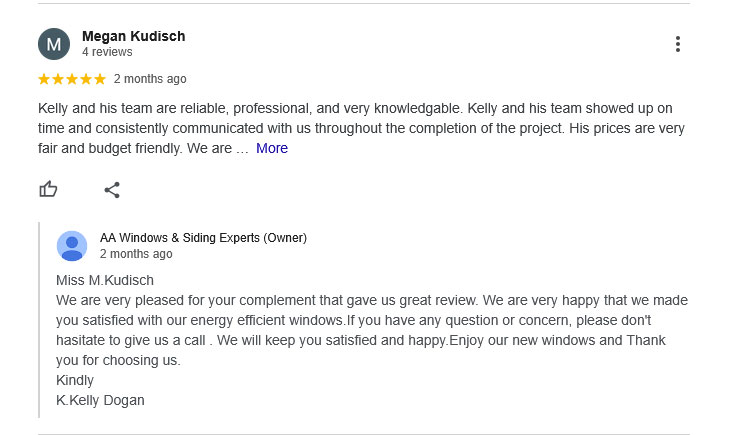Expand full review with the More link
Screen dimensions: 734x435
(272, 148)
